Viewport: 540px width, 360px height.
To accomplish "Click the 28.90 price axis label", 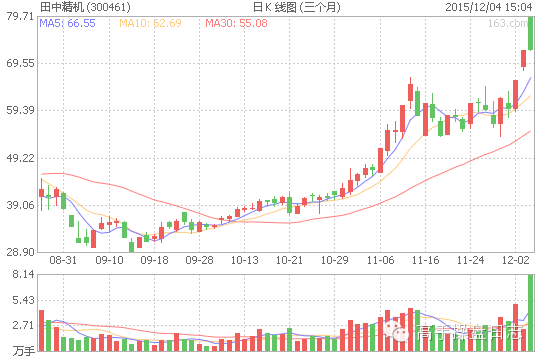I will click(x=20, y=252).
